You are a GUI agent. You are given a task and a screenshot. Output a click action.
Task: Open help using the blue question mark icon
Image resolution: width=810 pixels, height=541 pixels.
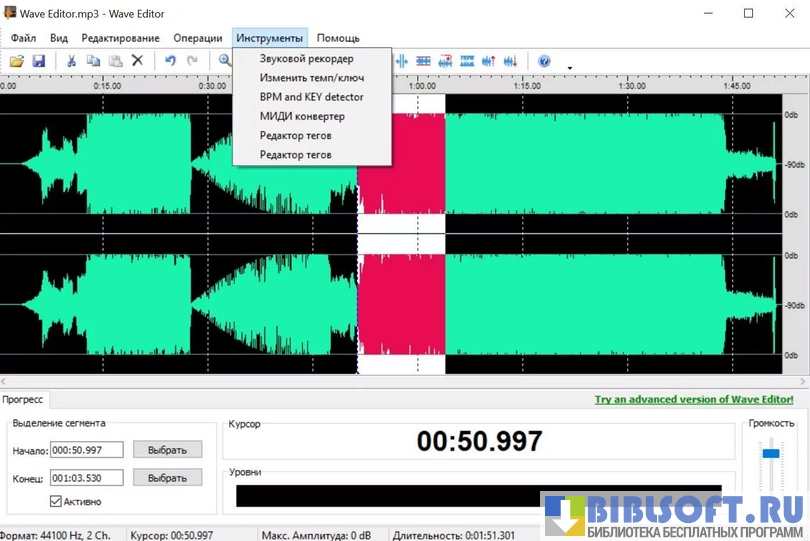tap(544, 61)
